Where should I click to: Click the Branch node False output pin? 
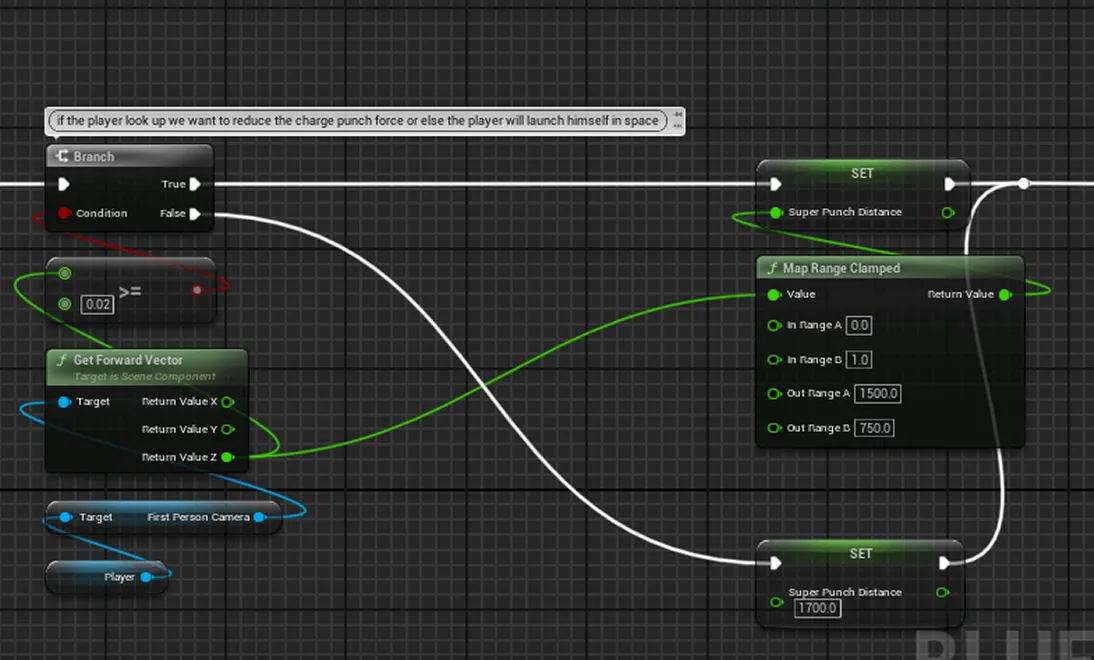[x=195, y=213]
